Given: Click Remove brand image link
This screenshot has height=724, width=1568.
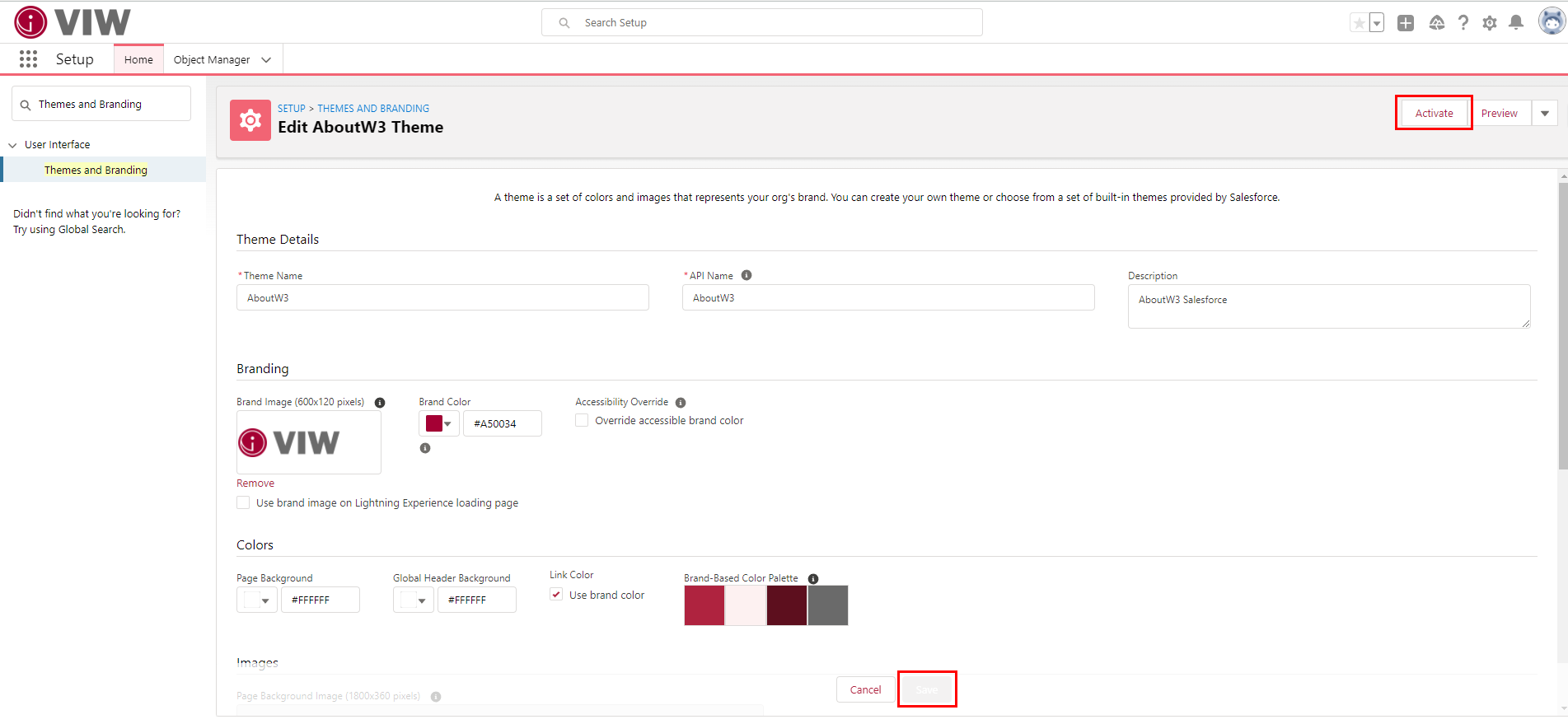Looking at the screenshot, I should [255, 483].
